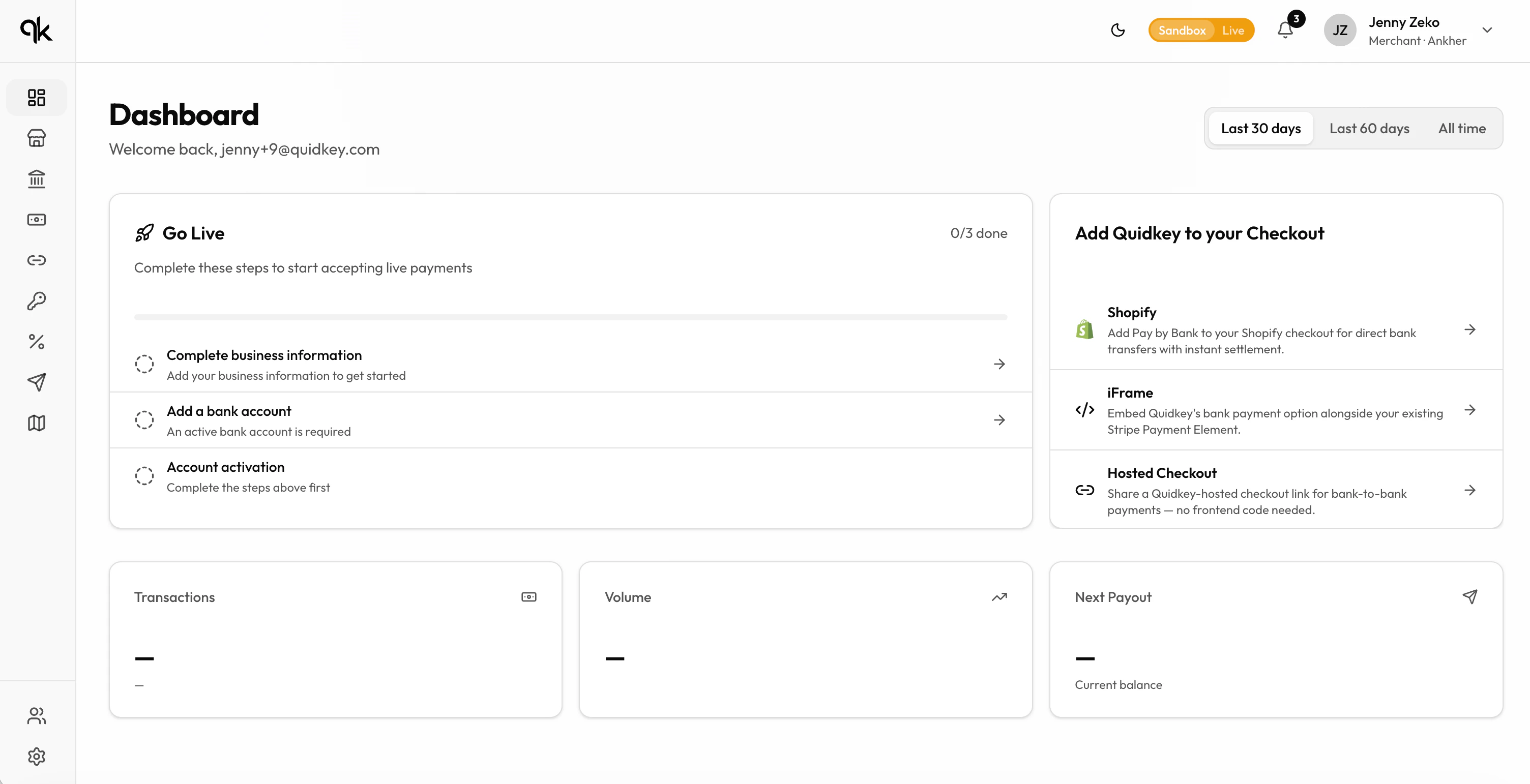Screen dimensions: 1530x784
Task: Open the bank building icon in sidebar
Action: click(36, 178)
